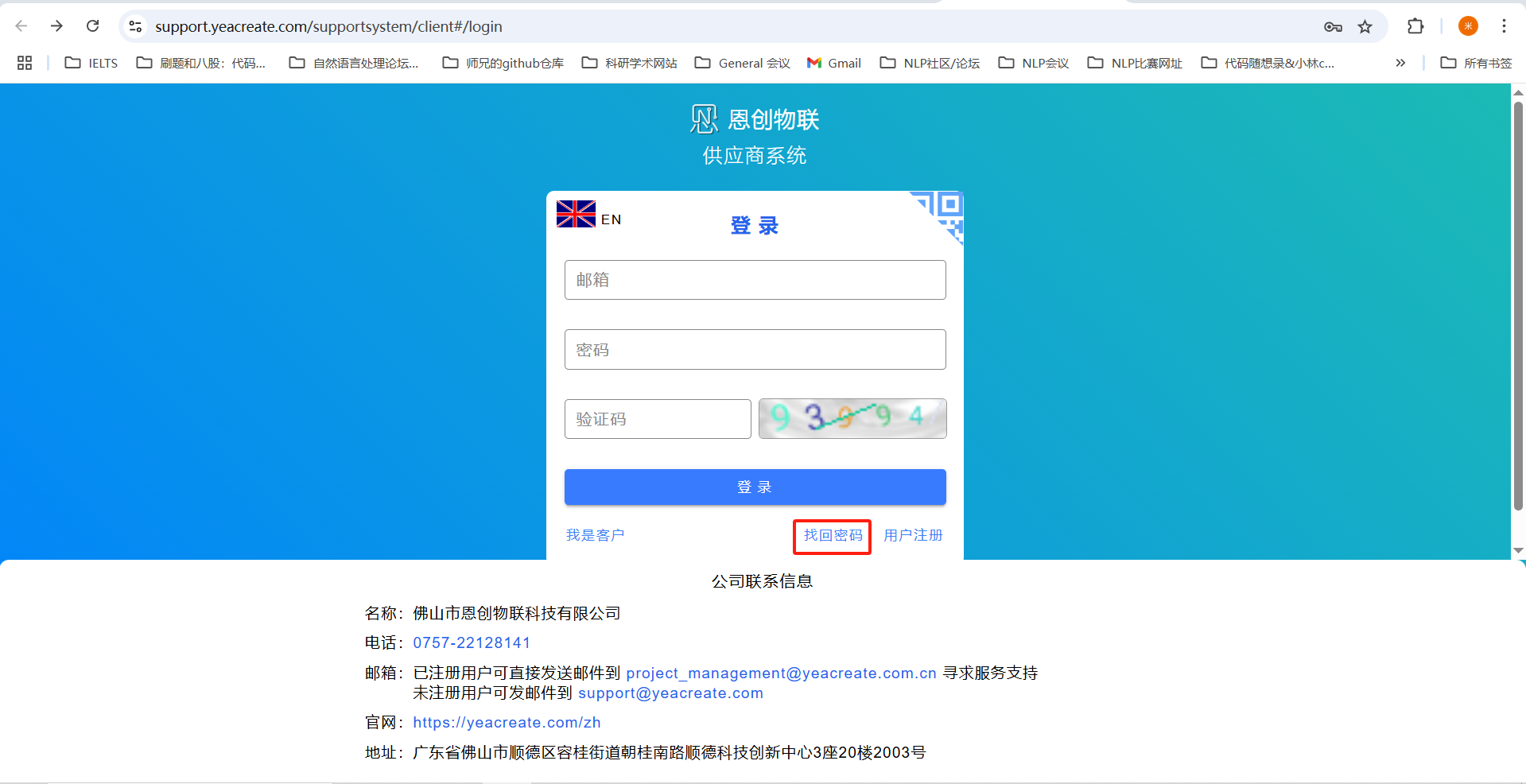Bookmark this page with star icon

coord(1365,26)
